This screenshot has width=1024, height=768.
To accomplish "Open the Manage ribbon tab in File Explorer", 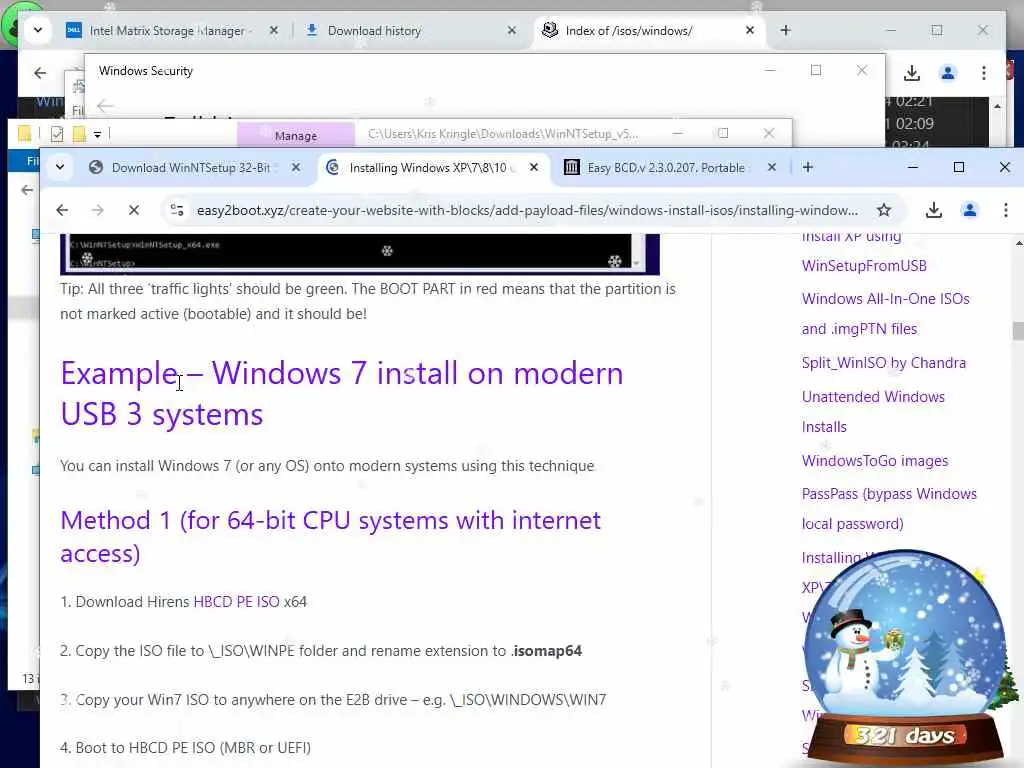I will click(296, 135).
